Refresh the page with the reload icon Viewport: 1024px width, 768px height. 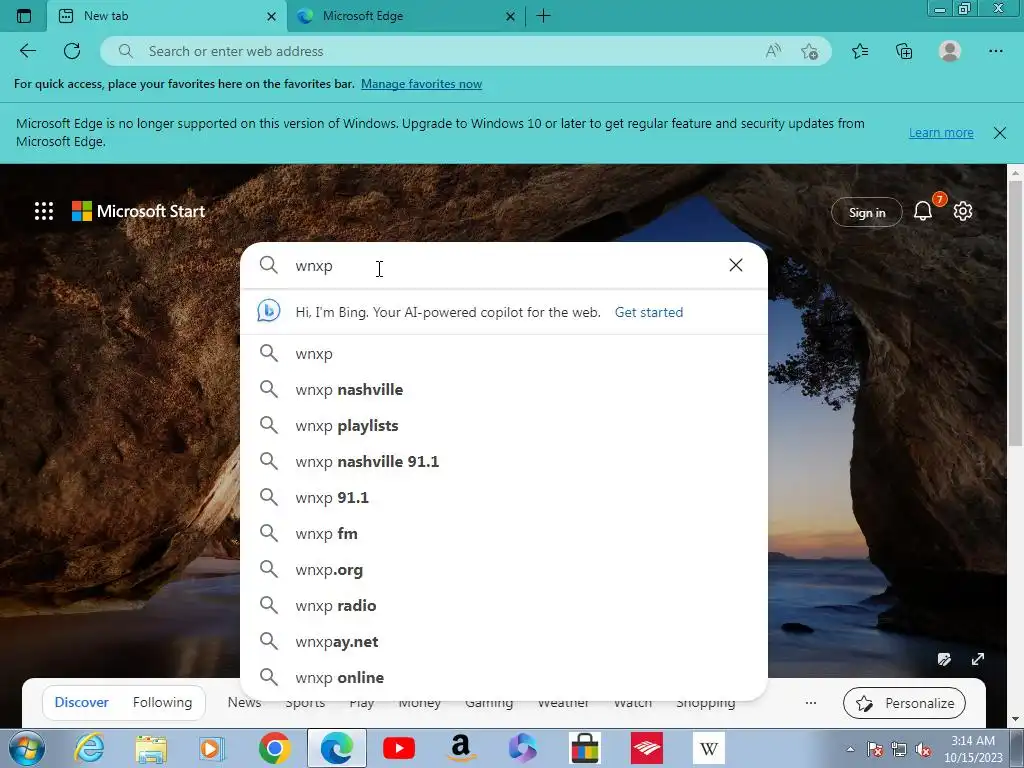tap(72, 51)
